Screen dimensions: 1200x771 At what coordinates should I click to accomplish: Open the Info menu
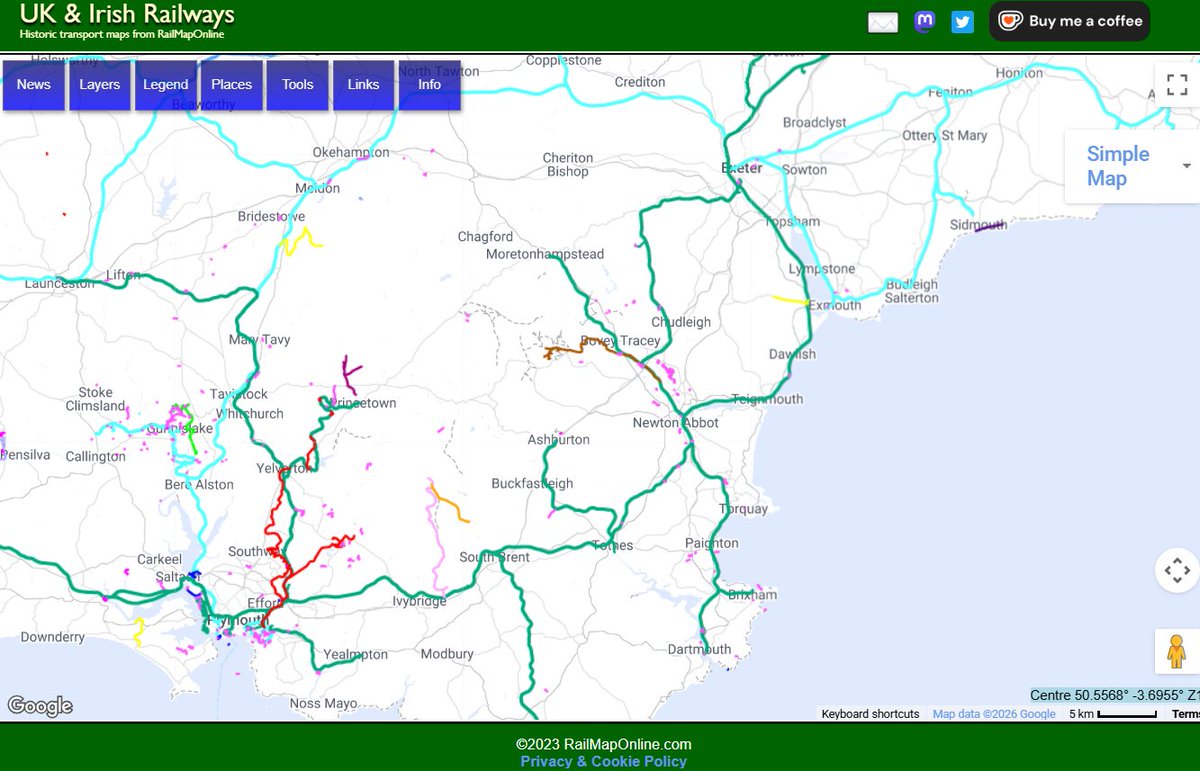coord(429,85)
